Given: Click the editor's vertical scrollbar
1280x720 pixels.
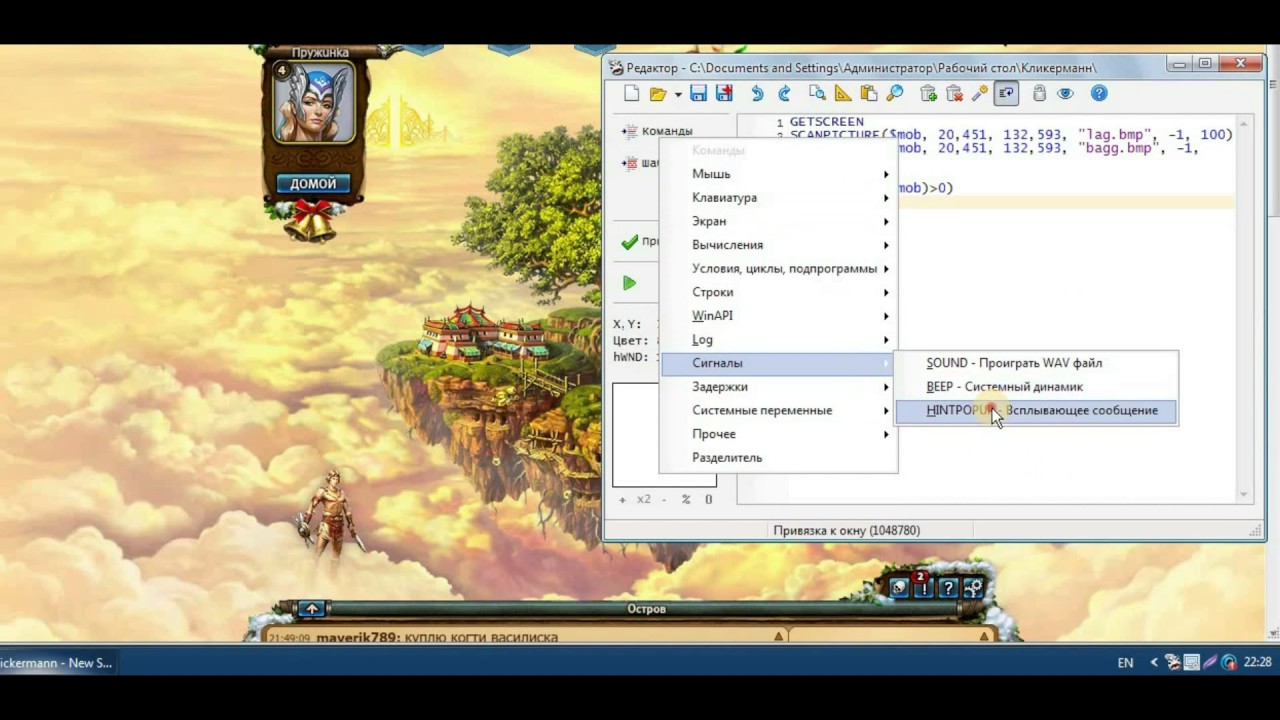Looking at the screenshot, I should pyautogui.click(x=1244, y=308).
